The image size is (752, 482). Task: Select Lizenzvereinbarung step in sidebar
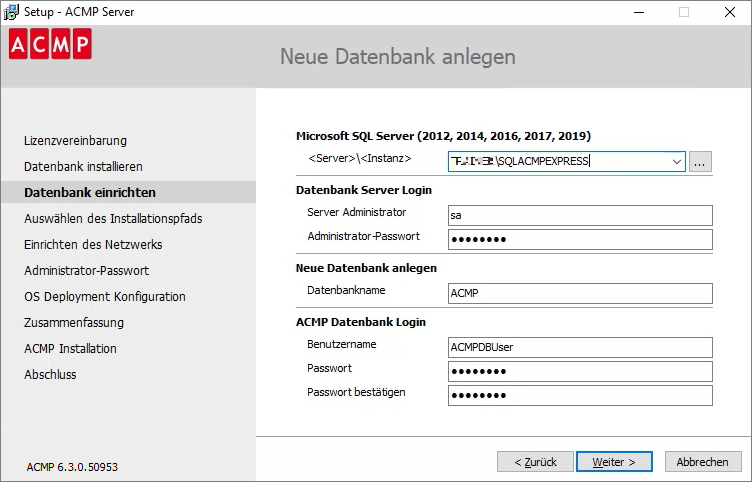point(75,141)
